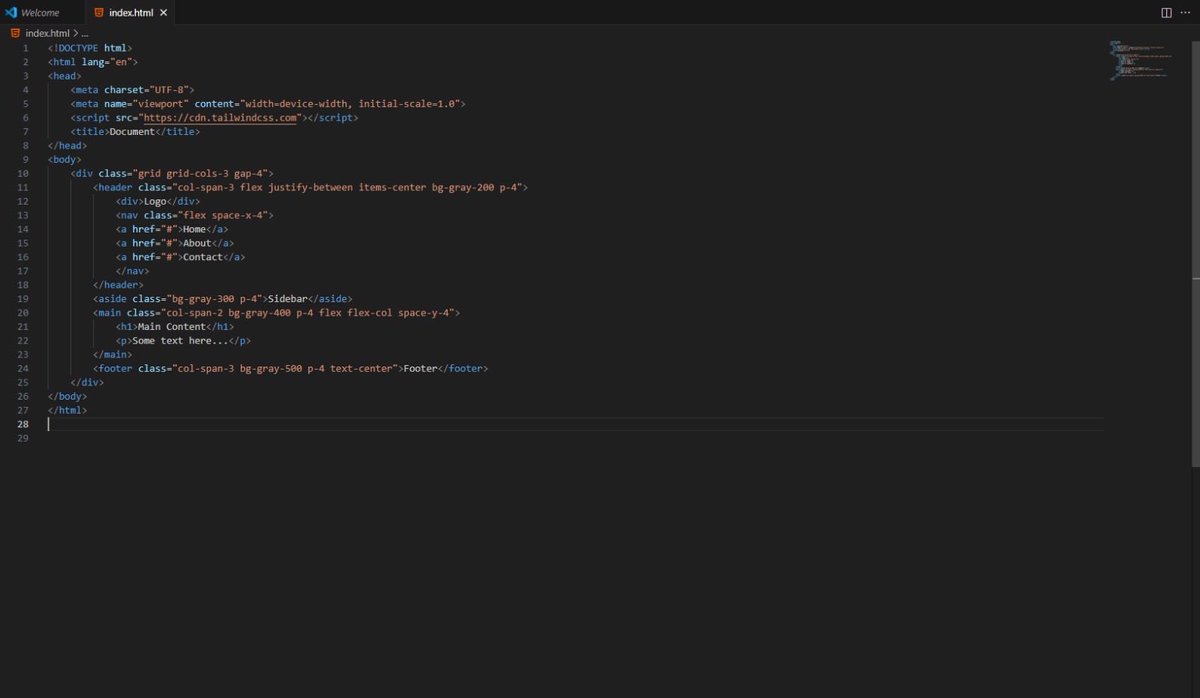The height and width of the screenshot is (698, 1200).
Task: Click the chevron after index.html in breadcrumbs
Action: click(74, 32)
